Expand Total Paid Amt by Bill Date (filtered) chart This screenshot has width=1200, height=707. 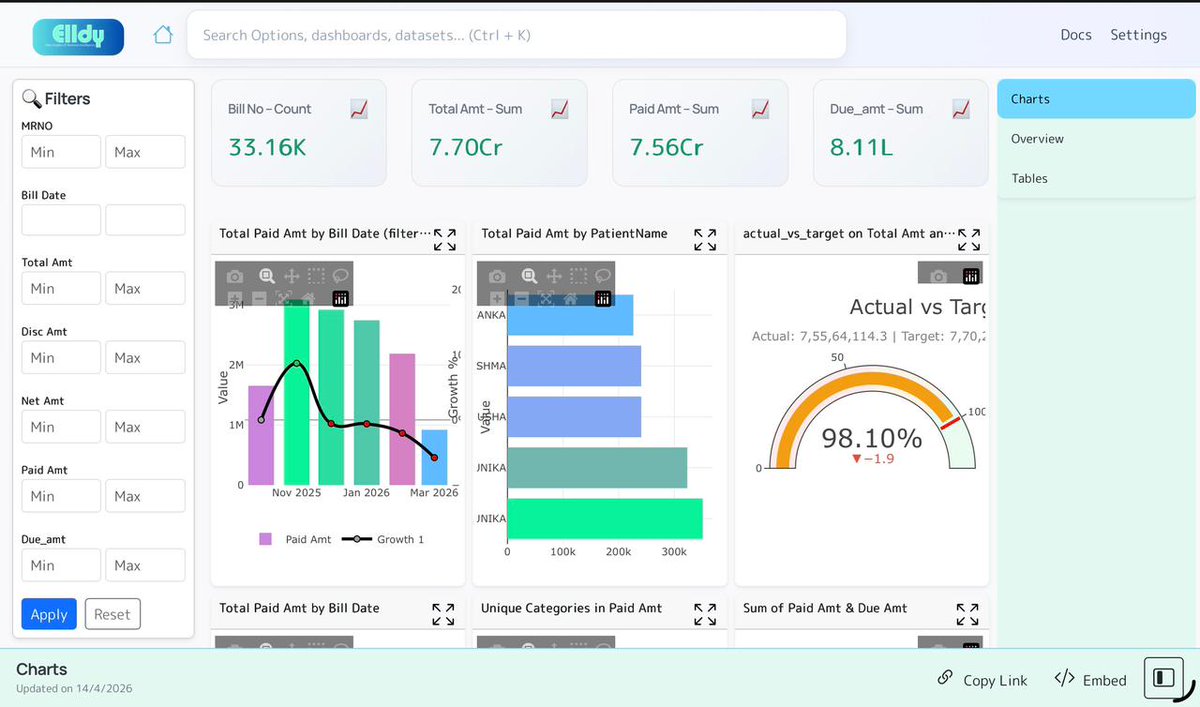coord(445,240)
